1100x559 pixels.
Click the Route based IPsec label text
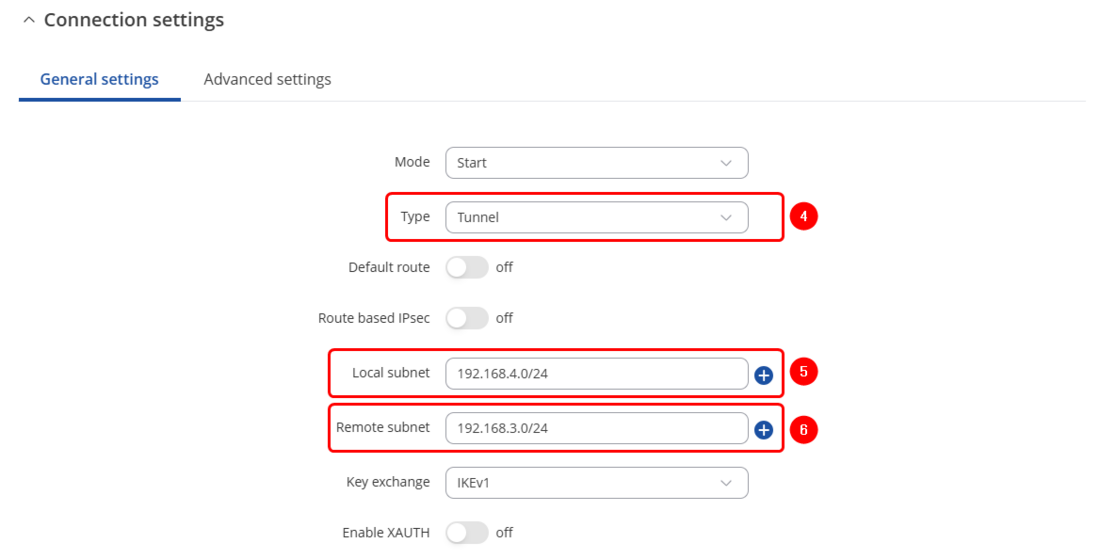[x=374, y=318]
